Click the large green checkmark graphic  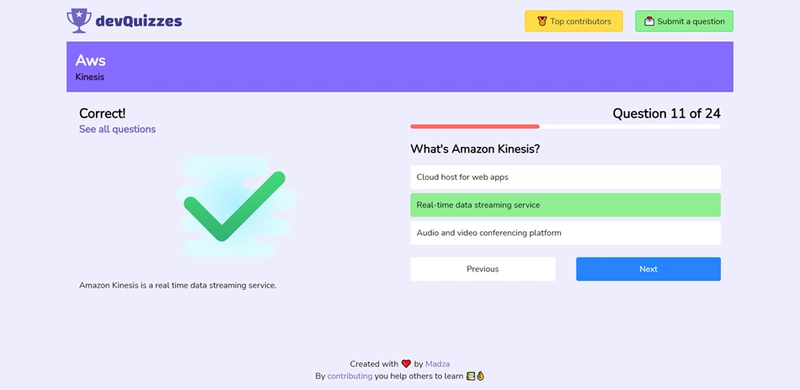tap(234, 206)
